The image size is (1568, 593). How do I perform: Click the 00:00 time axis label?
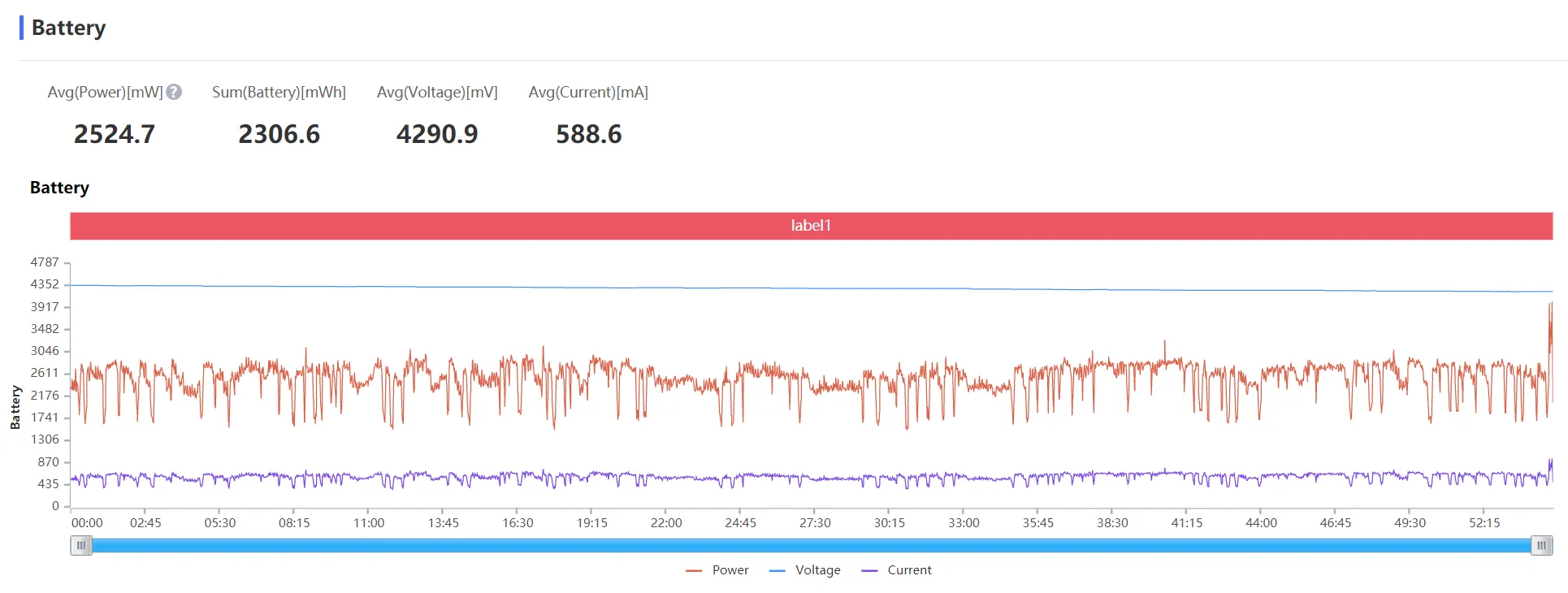87,523
